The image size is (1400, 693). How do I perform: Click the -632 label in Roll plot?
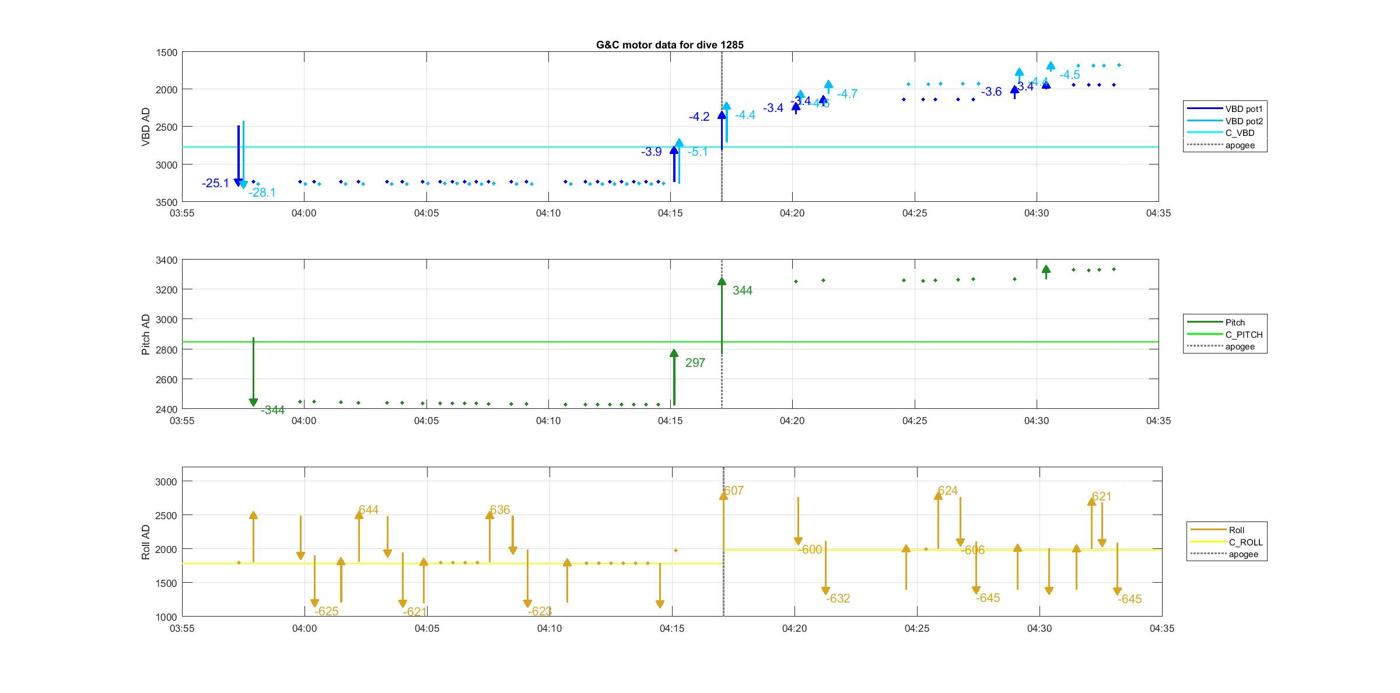pos(838,598)
